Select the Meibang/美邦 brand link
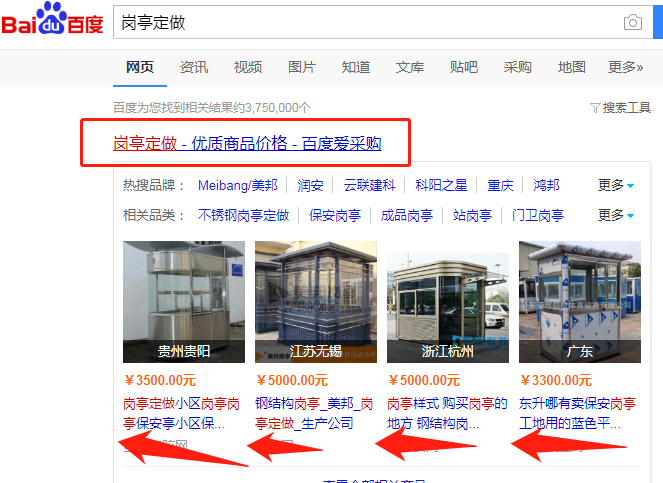 click(238, 185)
